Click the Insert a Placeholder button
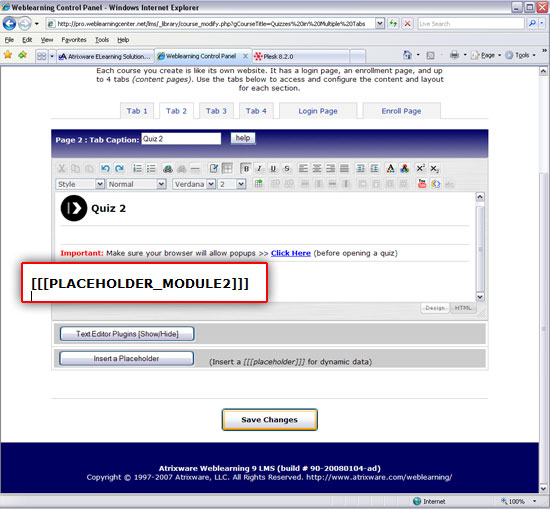The height and width of the screenshot is (510, 550). [126, 358]
